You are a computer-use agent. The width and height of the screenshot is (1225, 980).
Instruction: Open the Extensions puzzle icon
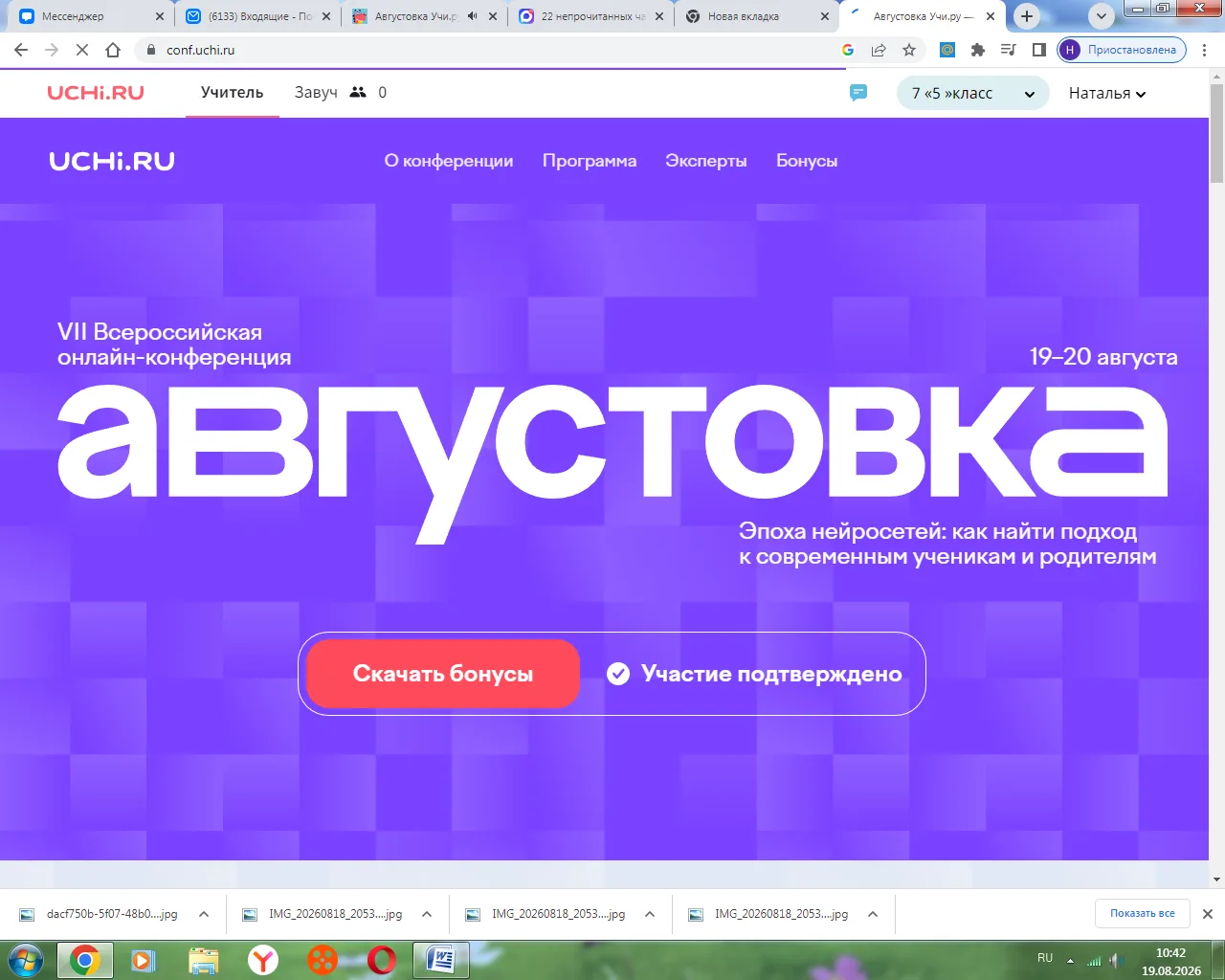point(977,50)
